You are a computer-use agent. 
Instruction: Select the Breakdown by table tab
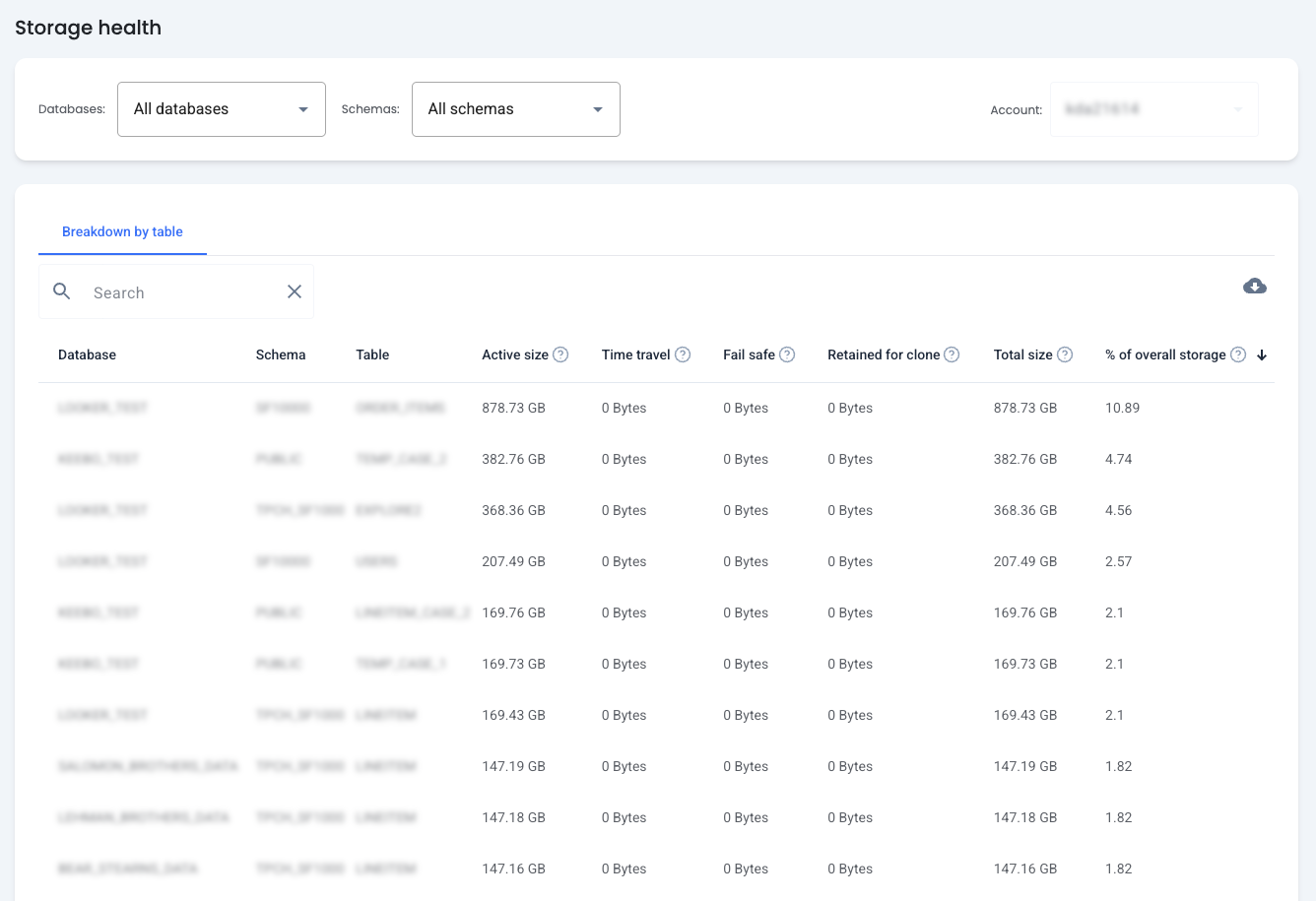[122, 232]
